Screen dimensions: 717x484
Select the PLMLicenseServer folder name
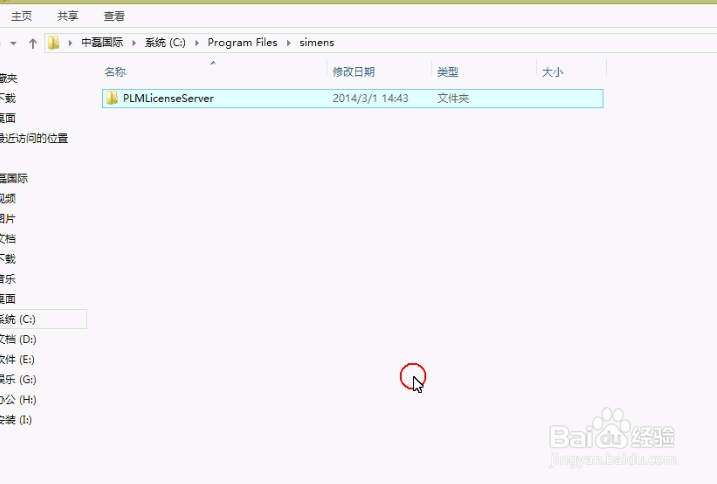pos(168,98)
